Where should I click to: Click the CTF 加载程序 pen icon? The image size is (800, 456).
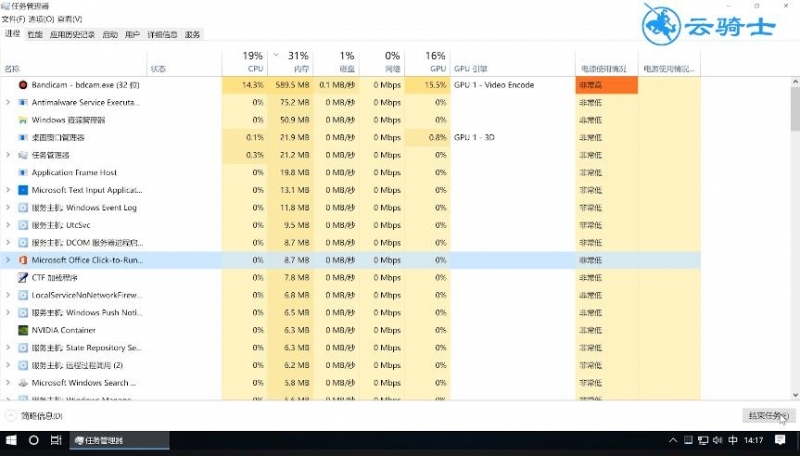pos(22,277)
